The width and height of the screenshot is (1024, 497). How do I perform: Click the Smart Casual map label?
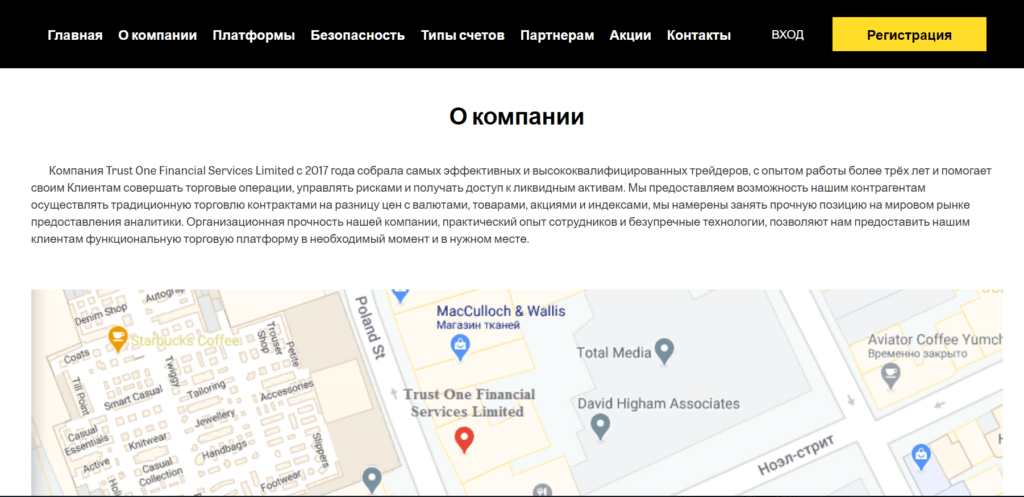coord(133,396)
